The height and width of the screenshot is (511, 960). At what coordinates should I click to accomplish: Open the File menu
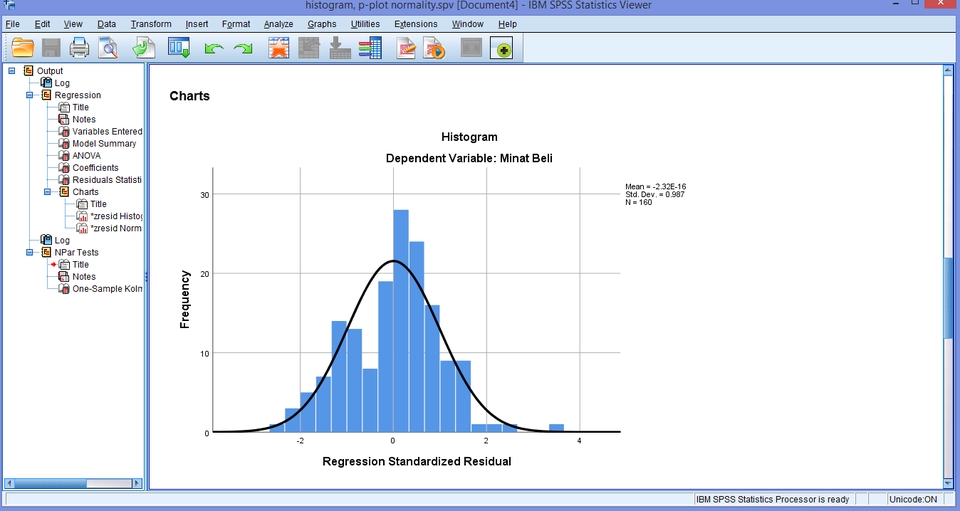coord(12,24)
